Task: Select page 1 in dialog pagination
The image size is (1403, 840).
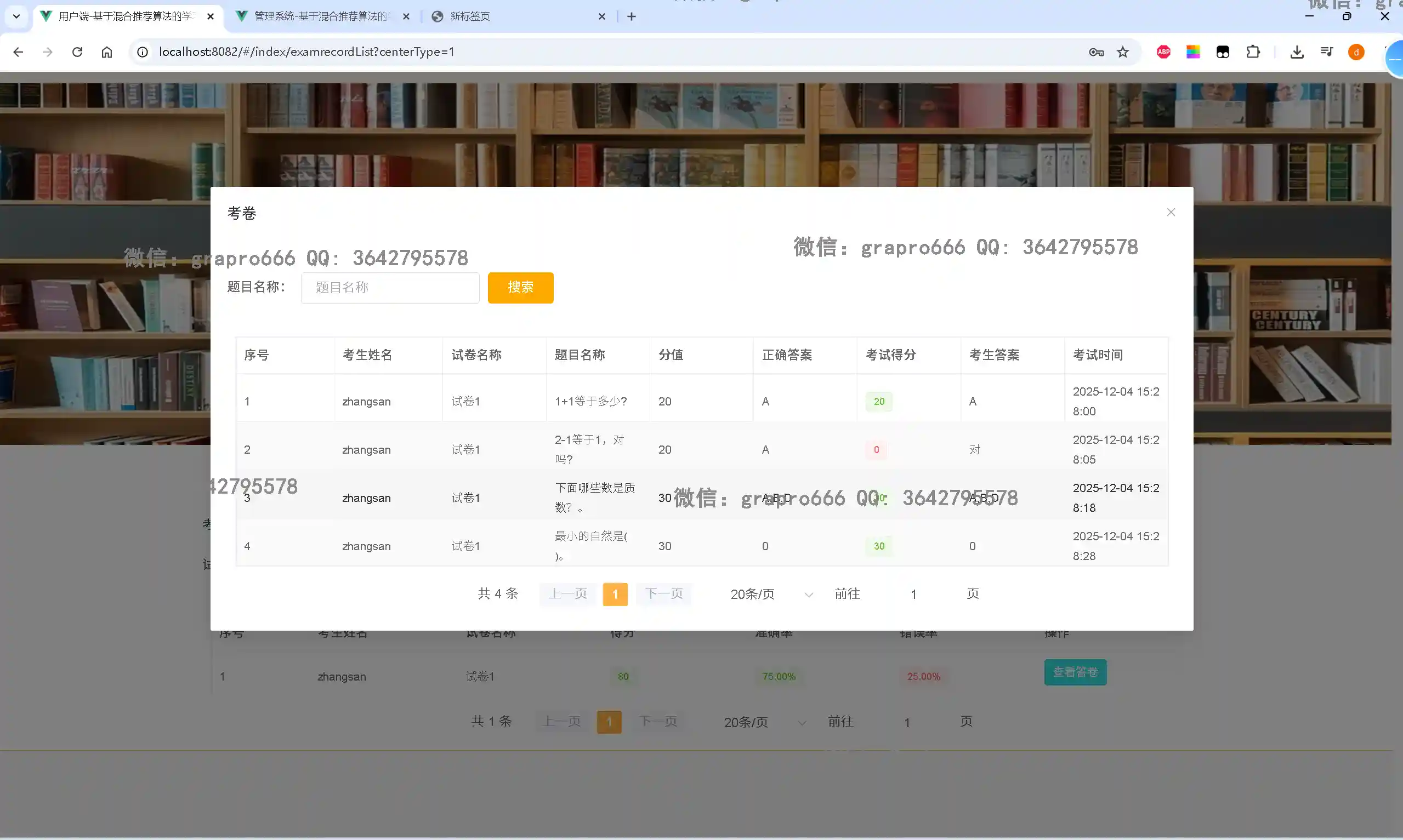Action: pyautogui.click(x=614, y=595)
